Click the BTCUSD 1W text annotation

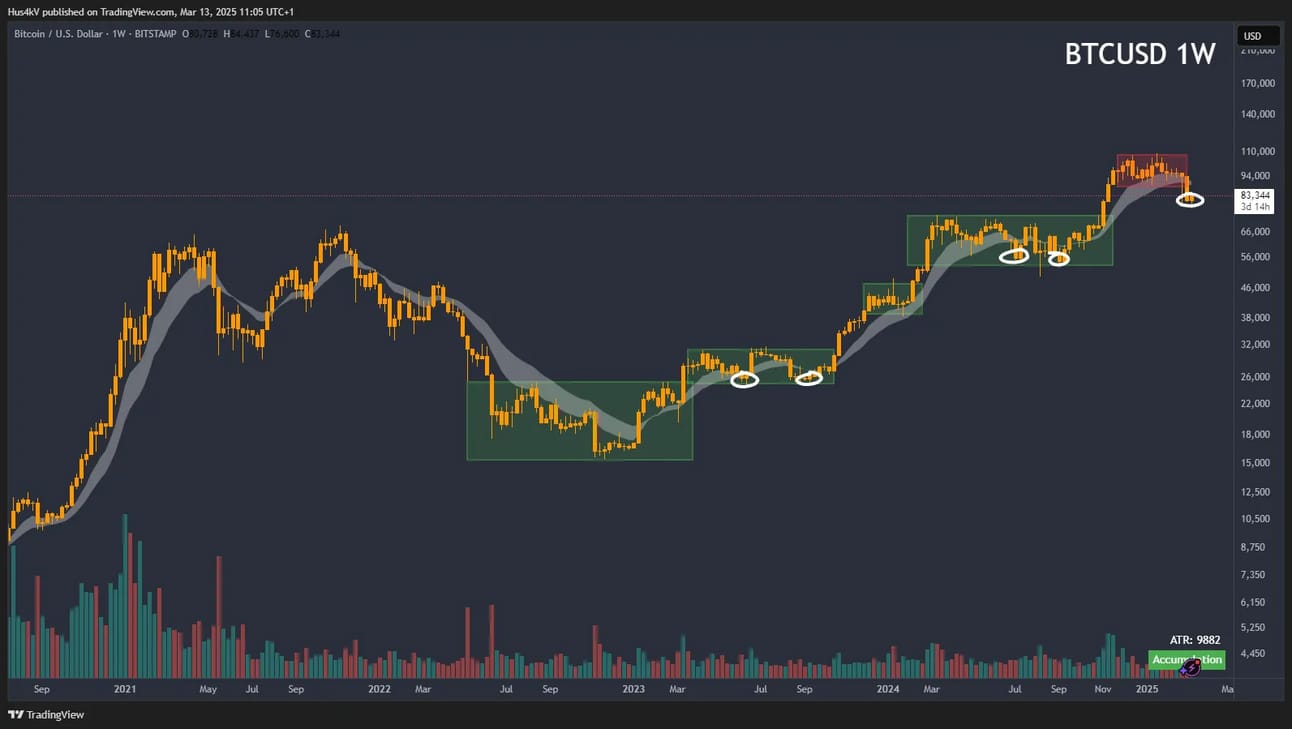(1140, 54)
